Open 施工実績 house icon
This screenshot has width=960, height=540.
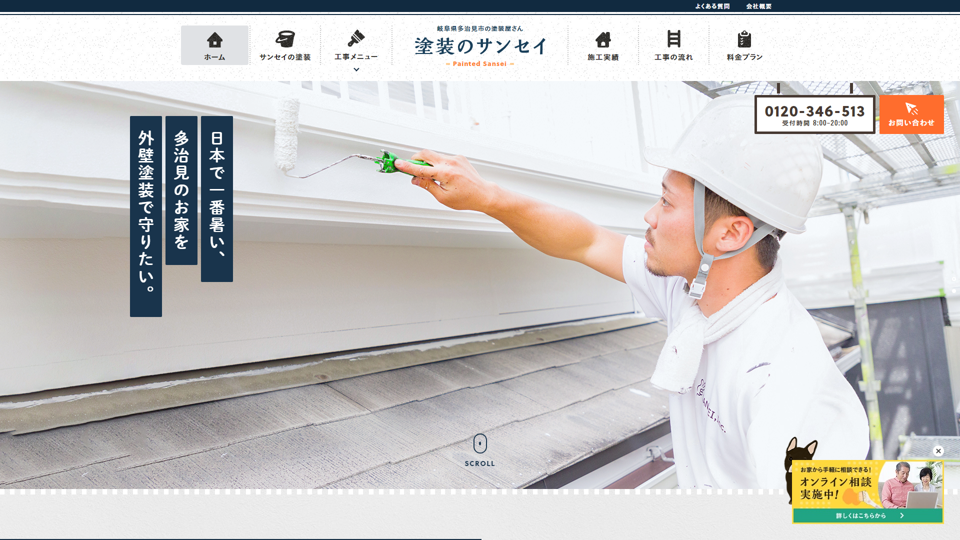tap(603, 39)
